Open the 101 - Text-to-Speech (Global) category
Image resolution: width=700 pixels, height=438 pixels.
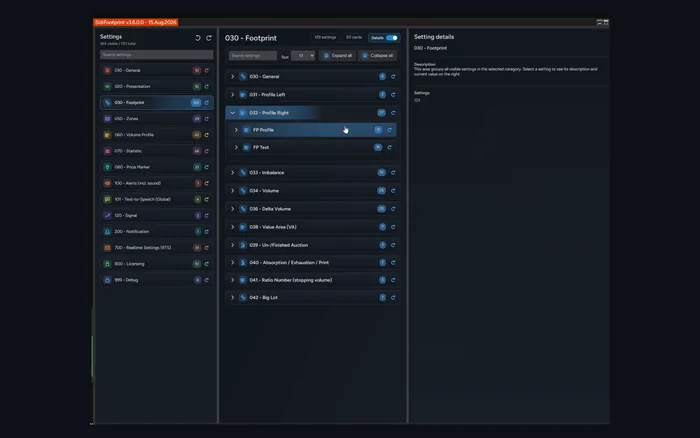(x=157, y=200)
